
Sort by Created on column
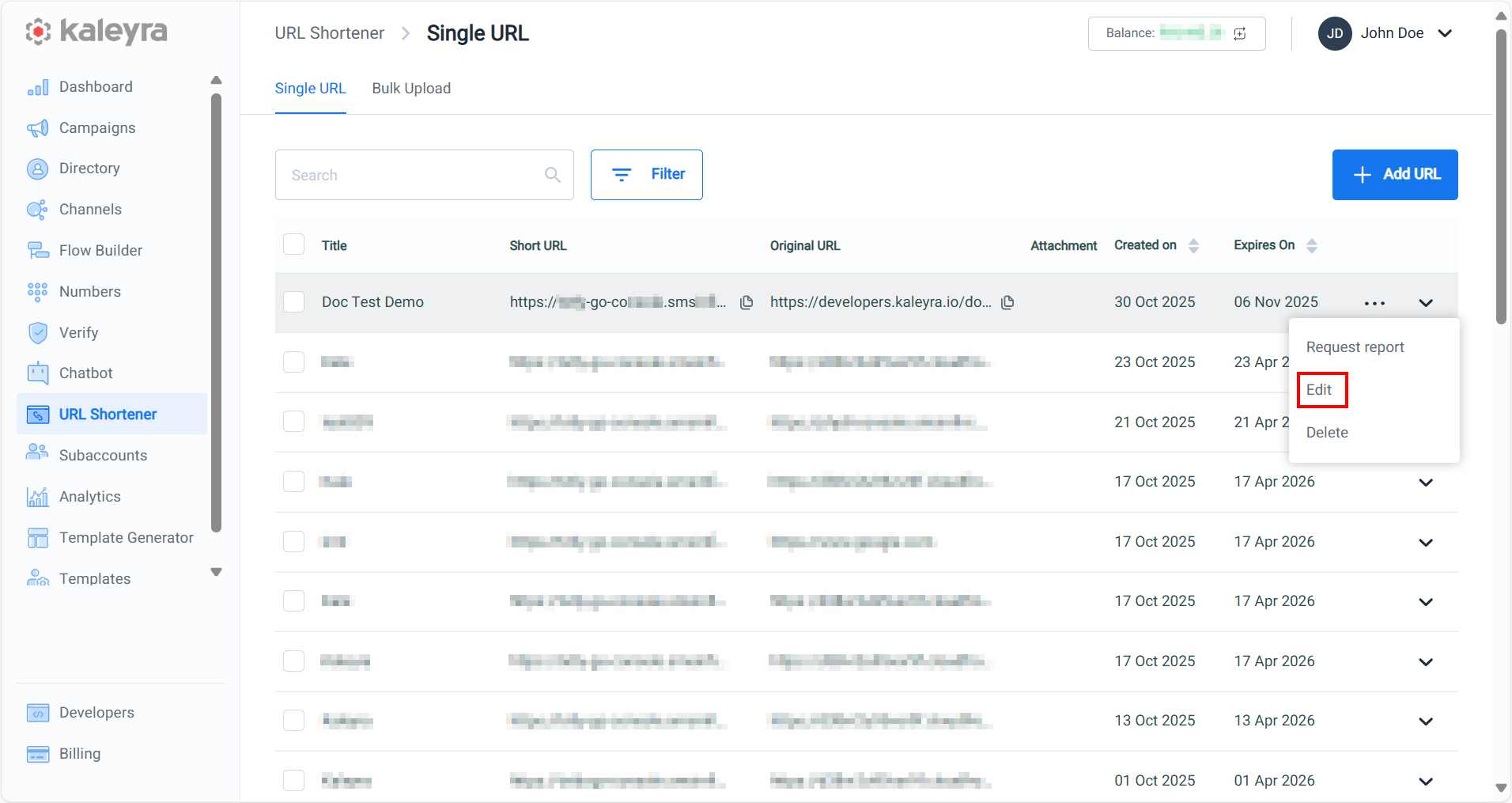click(1194, 246)
